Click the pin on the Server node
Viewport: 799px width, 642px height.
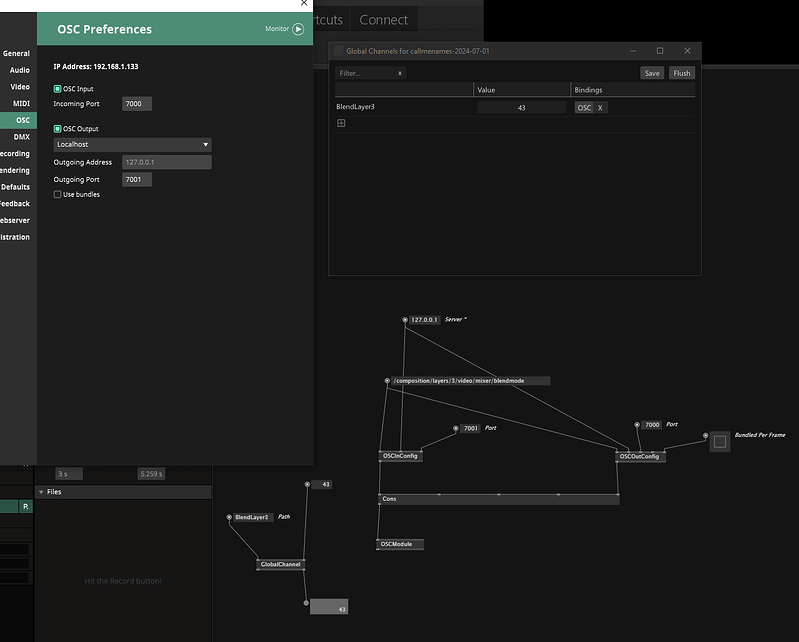coord(405,320)
